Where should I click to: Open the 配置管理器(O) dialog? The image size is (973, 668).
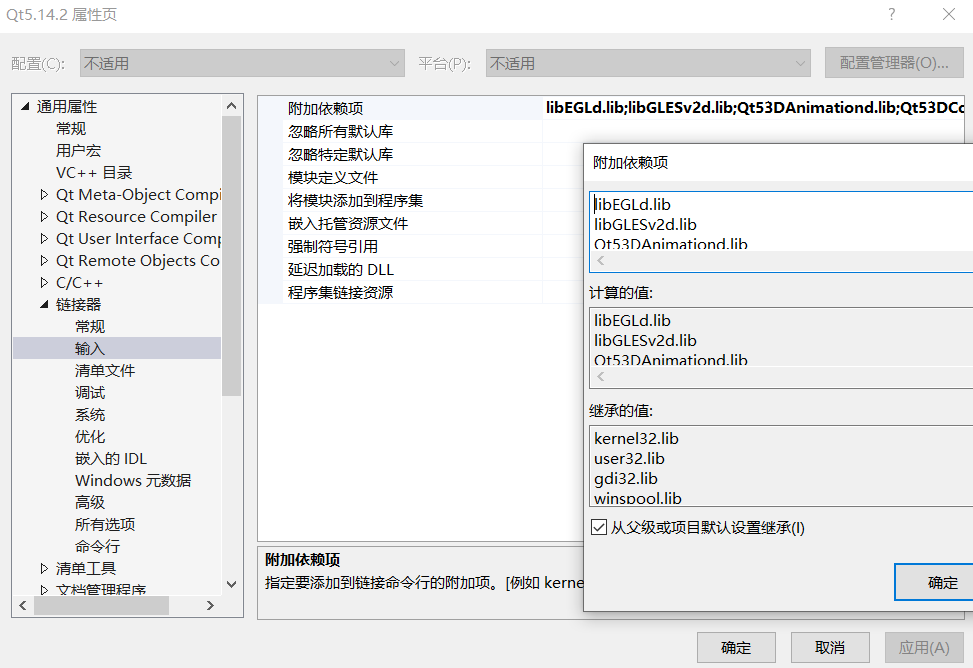point(893,62)
